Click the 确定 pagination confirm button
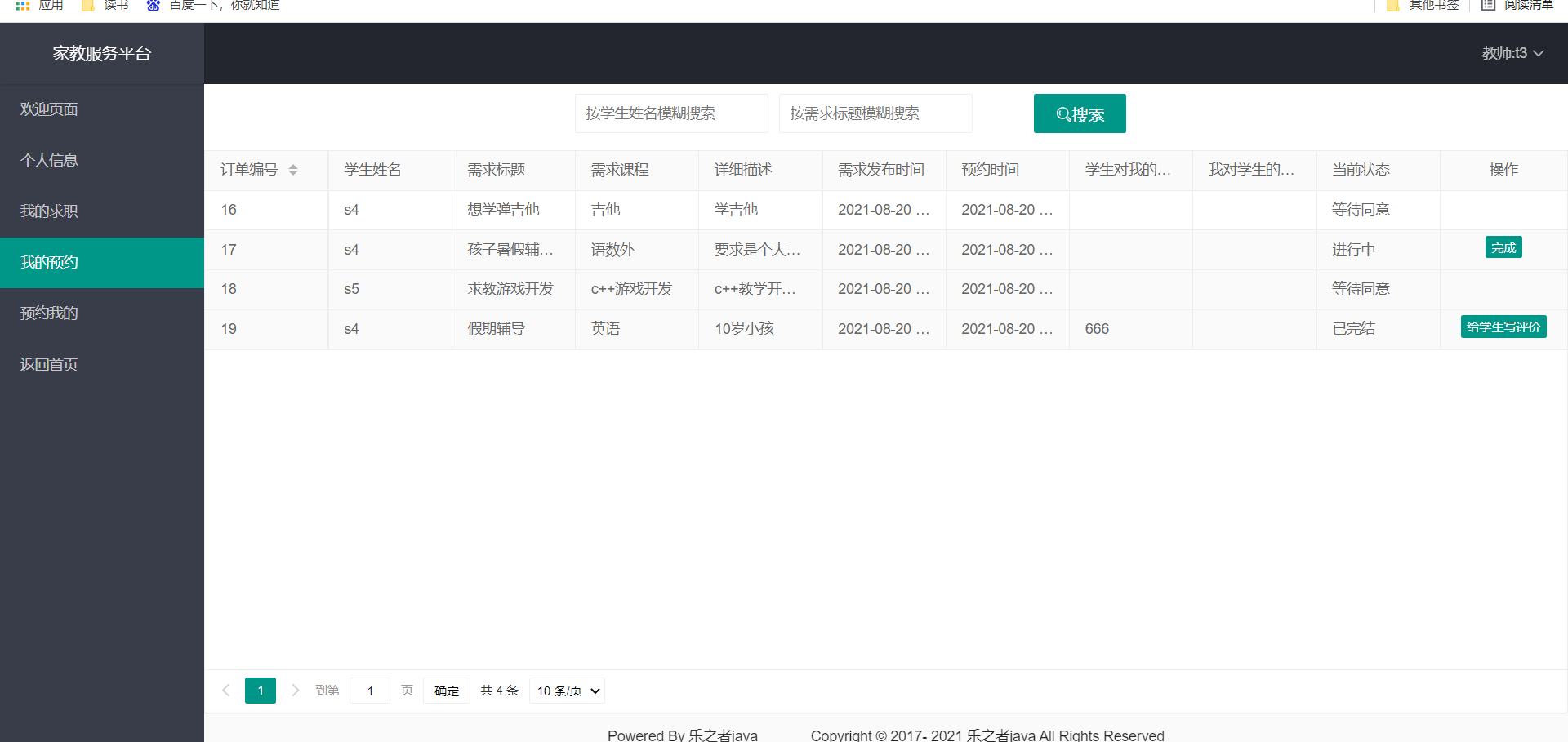This screenshot has width=1568, height=742. (447, 691)
